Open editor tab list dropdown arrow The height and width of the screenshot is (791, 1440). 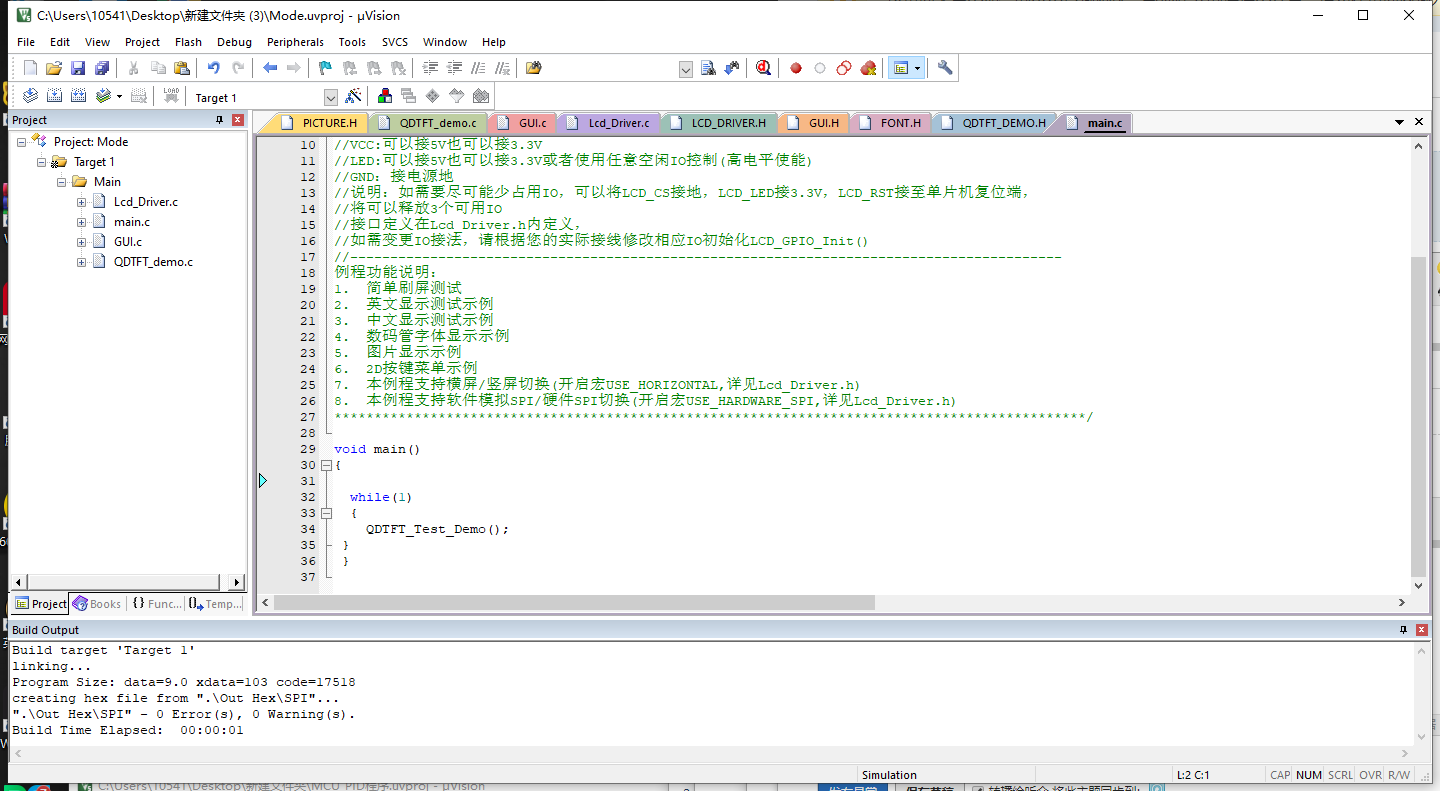[x=1400, y=122]
